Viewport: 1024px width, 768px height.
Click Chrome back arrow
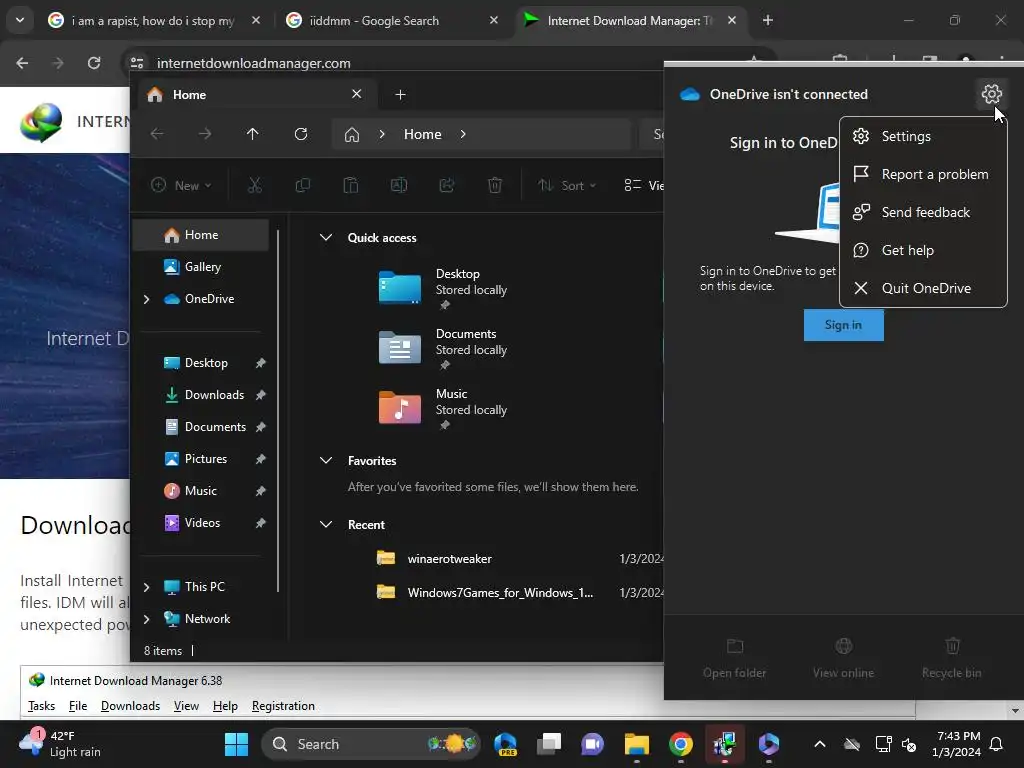(x=22, y=63)
